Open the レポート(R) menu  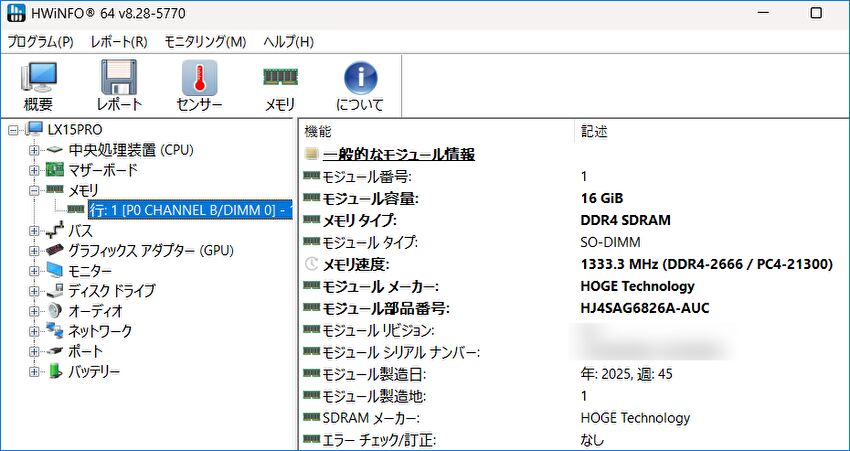(x=119, y=42)
